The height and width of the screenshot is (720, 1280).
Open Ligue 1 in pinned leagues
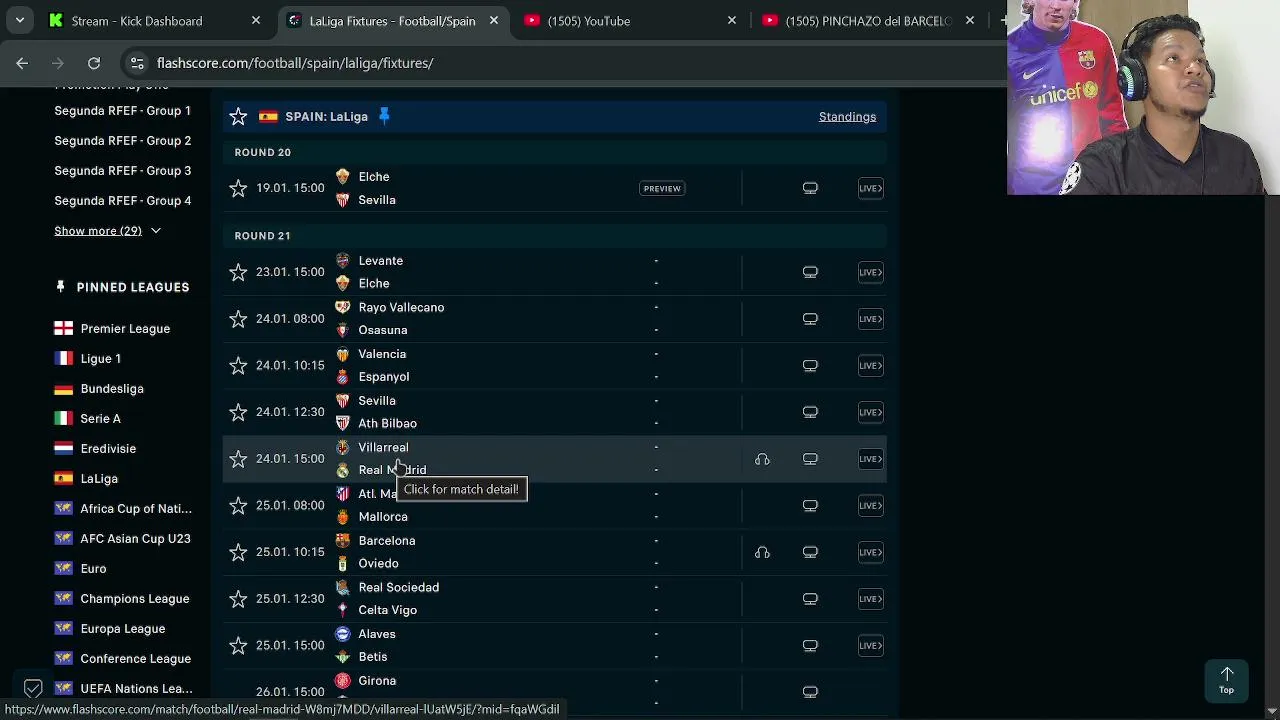tap(100, 359)
